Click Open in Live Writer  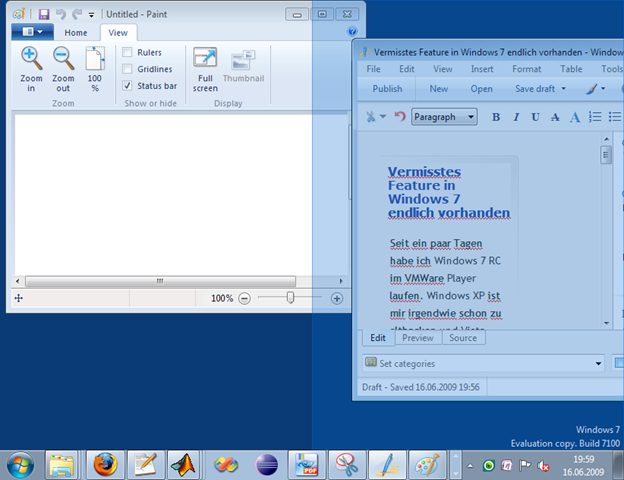[482, 88]
